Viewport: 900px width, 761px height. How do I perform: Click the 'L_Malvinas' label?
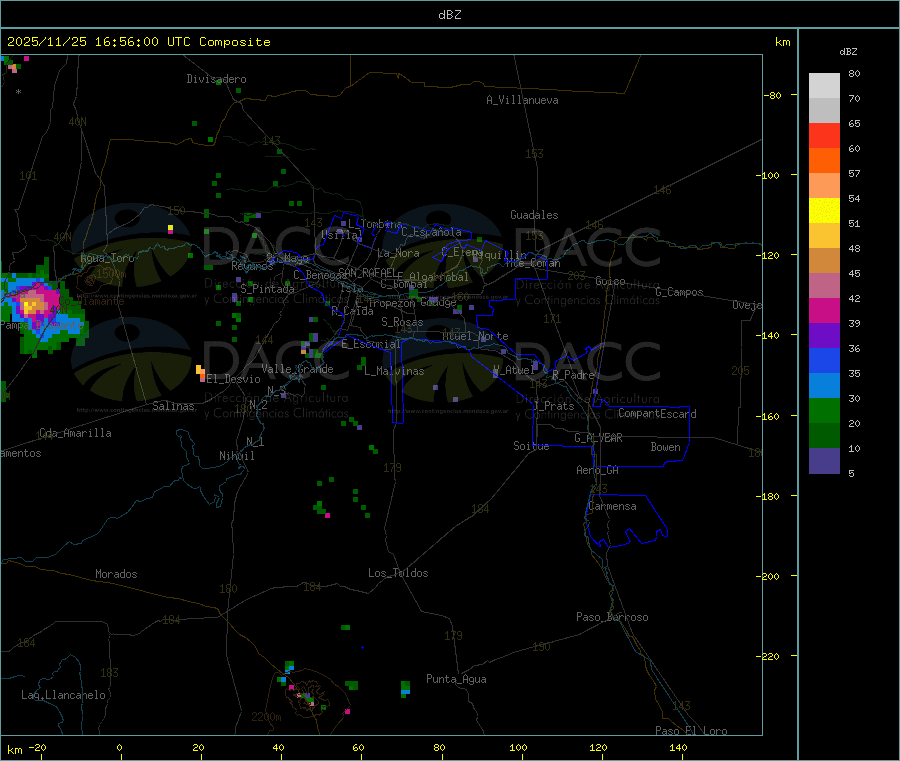394,371
